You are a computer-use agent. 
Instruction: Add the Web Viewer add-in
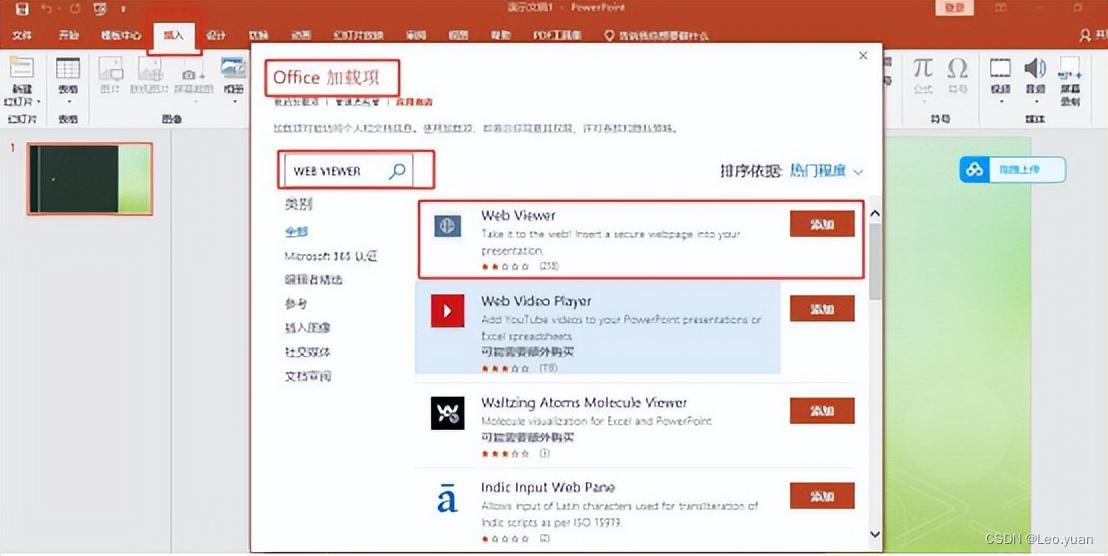(x=822, y=224)
